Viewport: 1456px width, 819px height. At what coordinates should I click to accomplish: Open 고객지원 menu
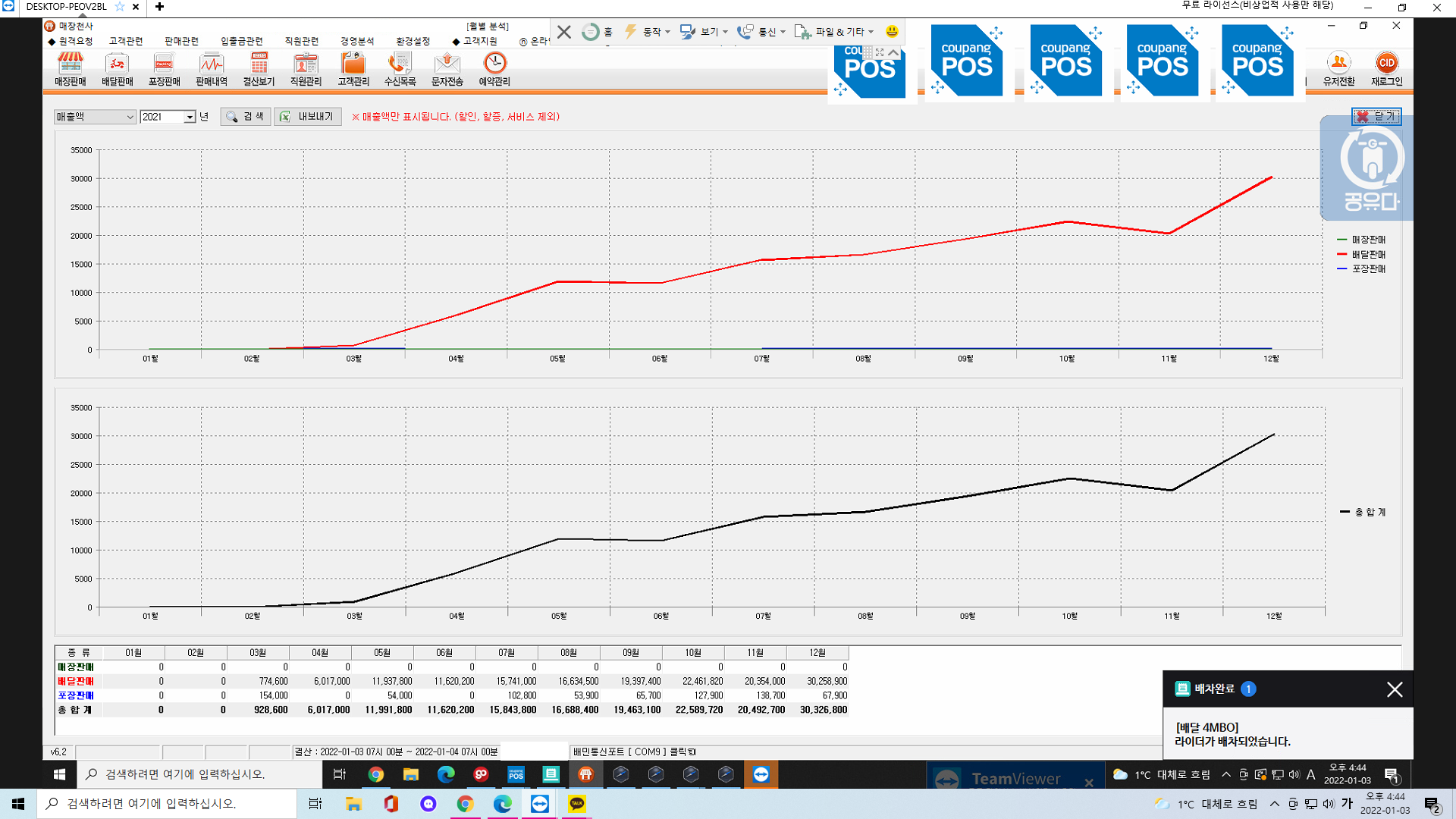tap(475, 41)
